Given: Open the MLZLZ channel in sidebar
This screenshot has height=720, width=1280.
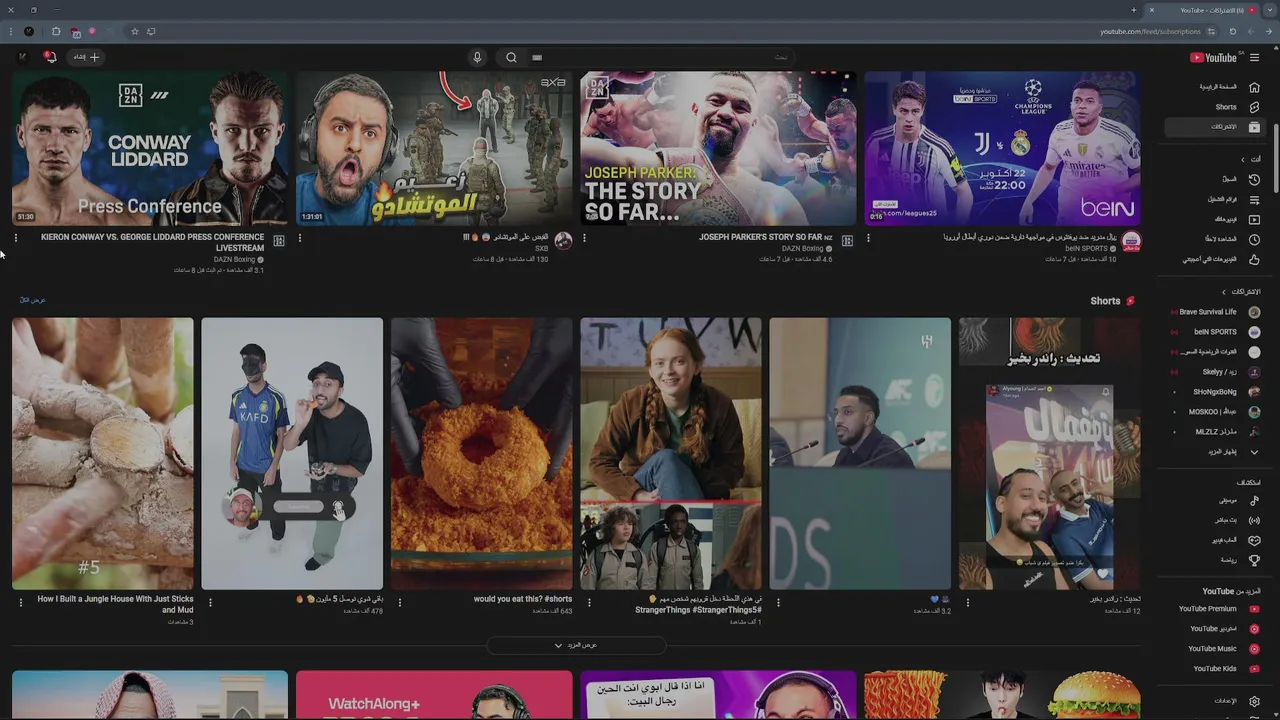Looking at the screenshot, I should click(1213, 432).
